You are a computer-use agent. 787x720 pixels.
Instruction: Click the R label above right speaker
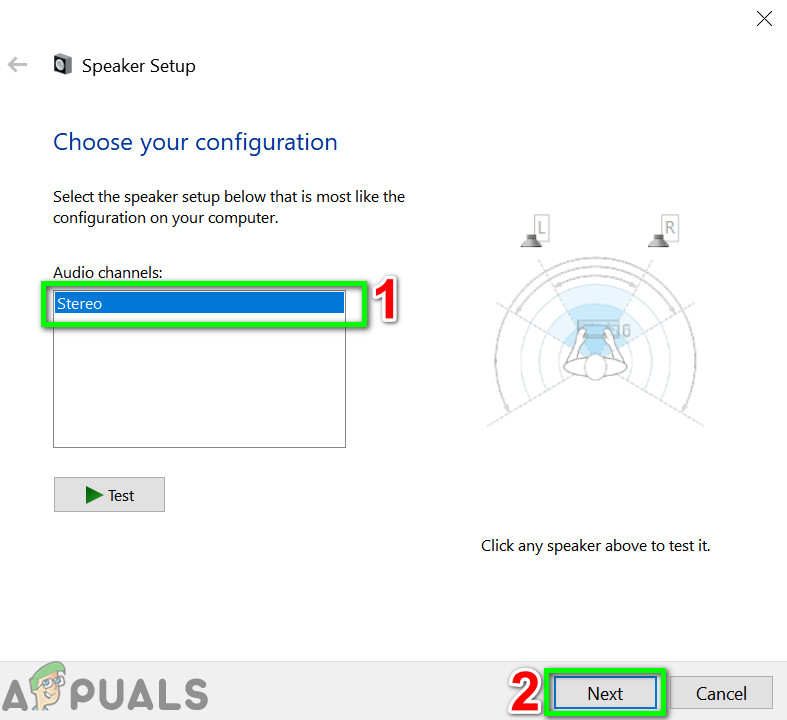tap(670, 227)
